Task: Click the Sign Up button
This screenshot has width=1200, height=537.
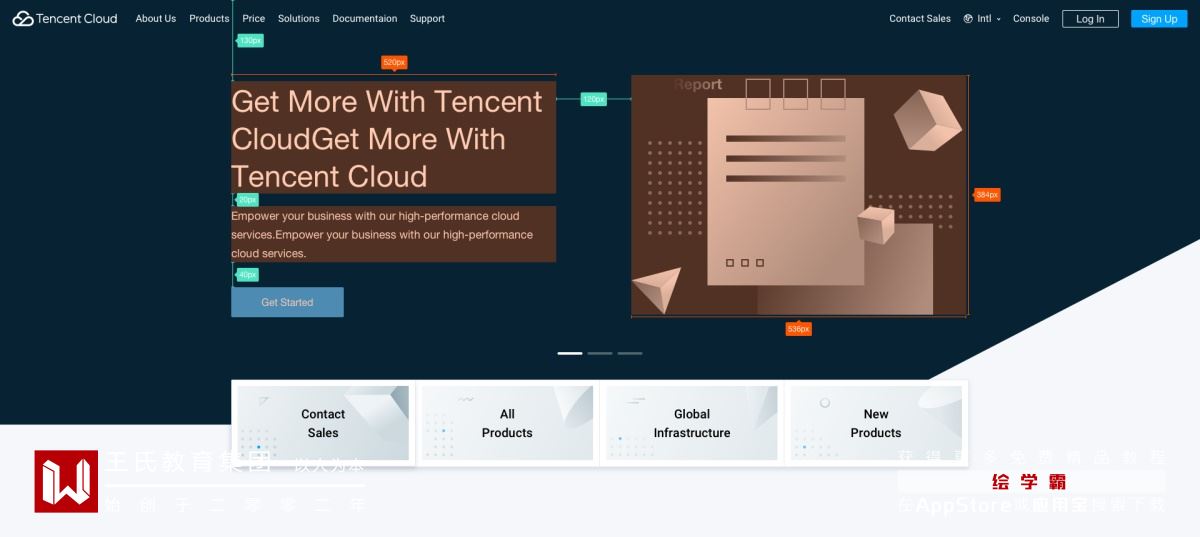Action: coord(1159,18)
